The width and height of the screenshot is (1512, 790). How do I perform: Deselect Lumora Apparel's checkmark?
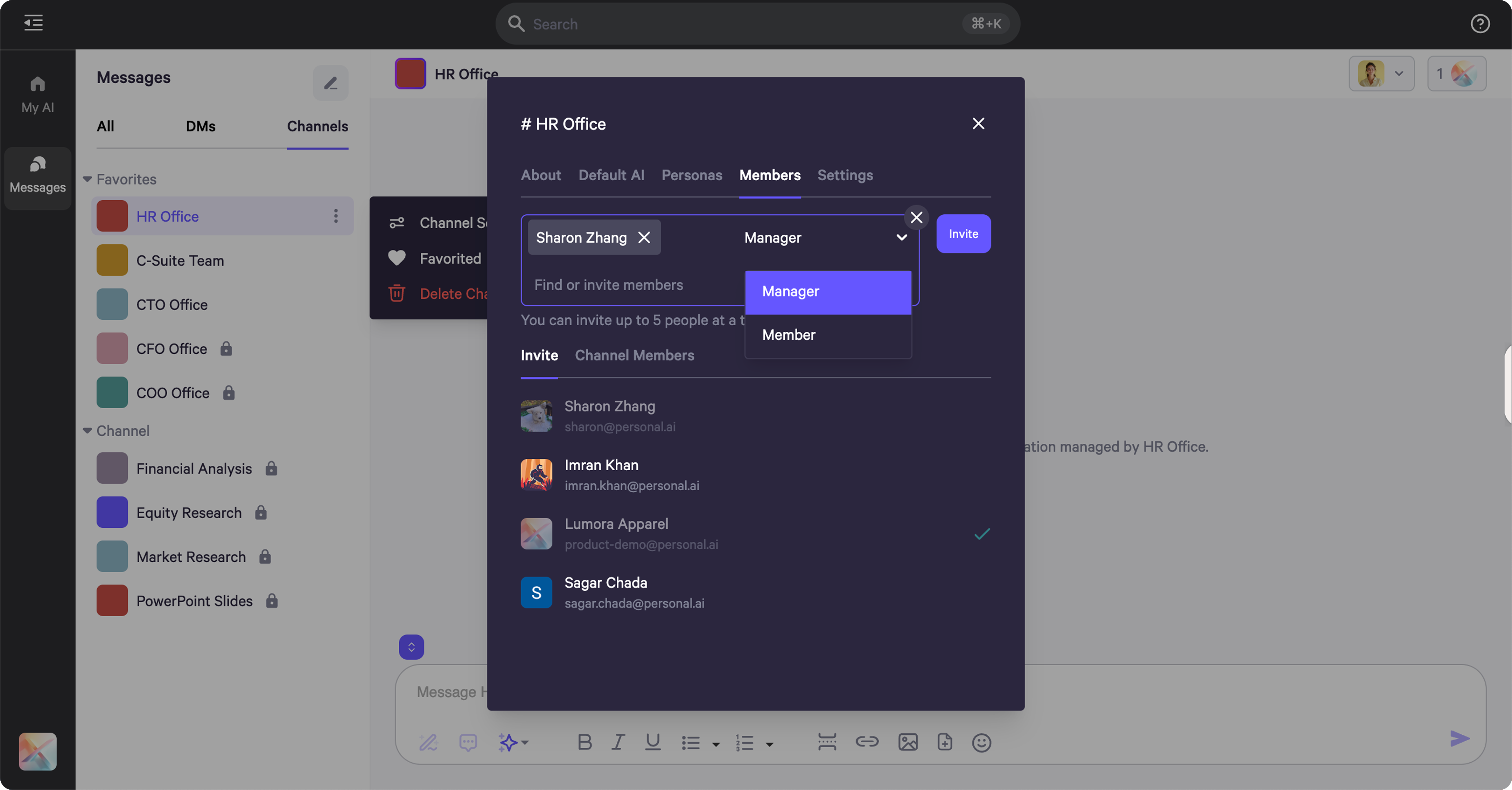click(982, 534)
